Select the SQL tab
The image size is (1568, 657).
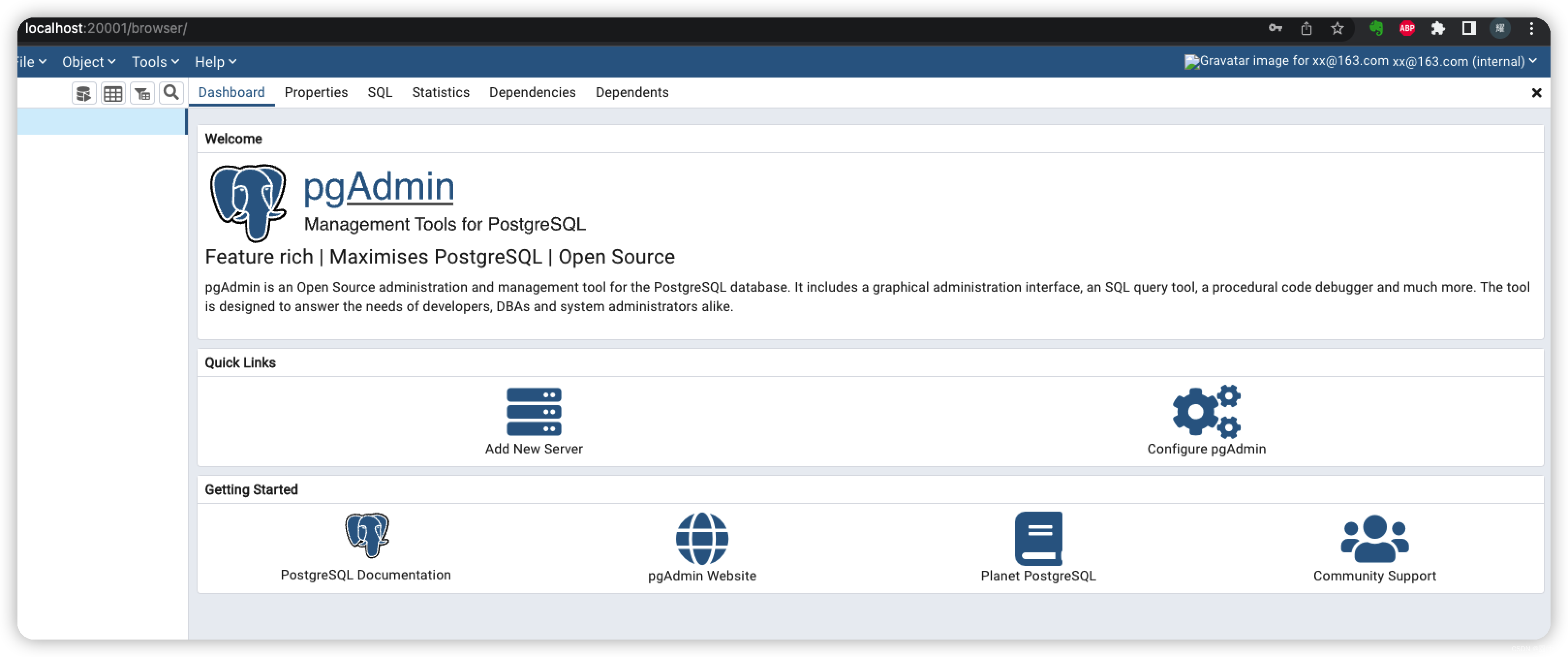[379, 92]
